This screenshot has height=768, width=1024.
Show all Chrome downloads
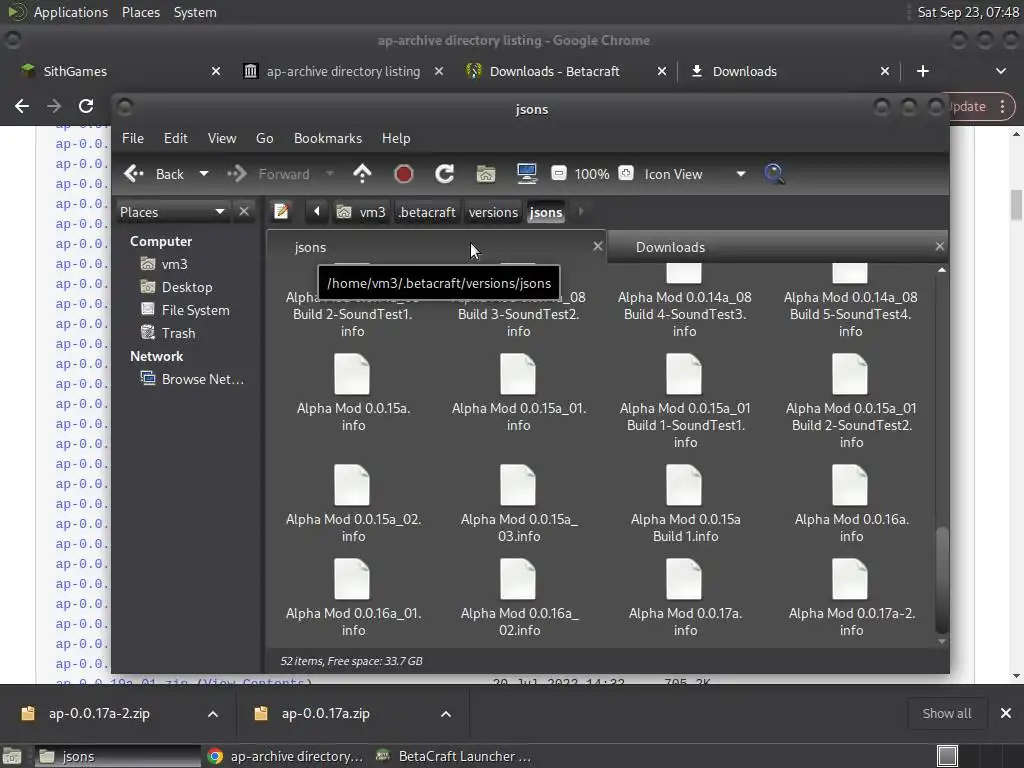pyautogui.click(x=946, y=714)
